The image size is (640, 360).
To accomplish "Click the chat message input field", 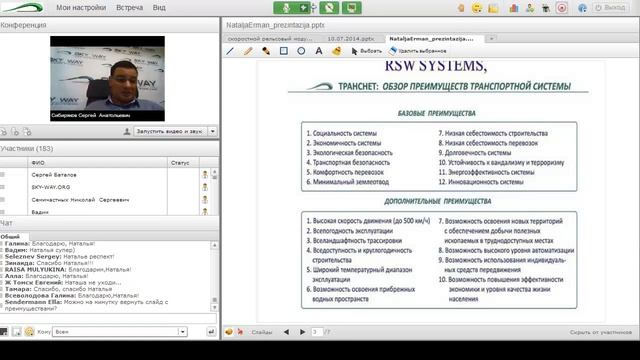I will [x=108, y=318].
